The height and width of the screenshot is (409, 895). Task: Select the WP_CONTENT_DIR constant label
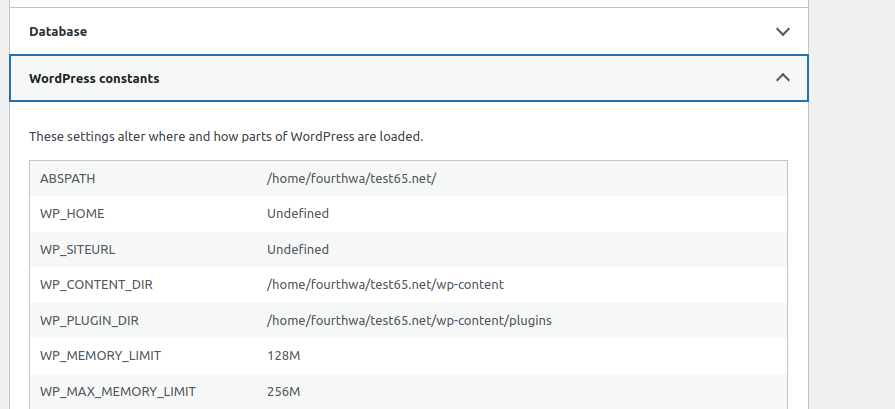tap(96, 284)
